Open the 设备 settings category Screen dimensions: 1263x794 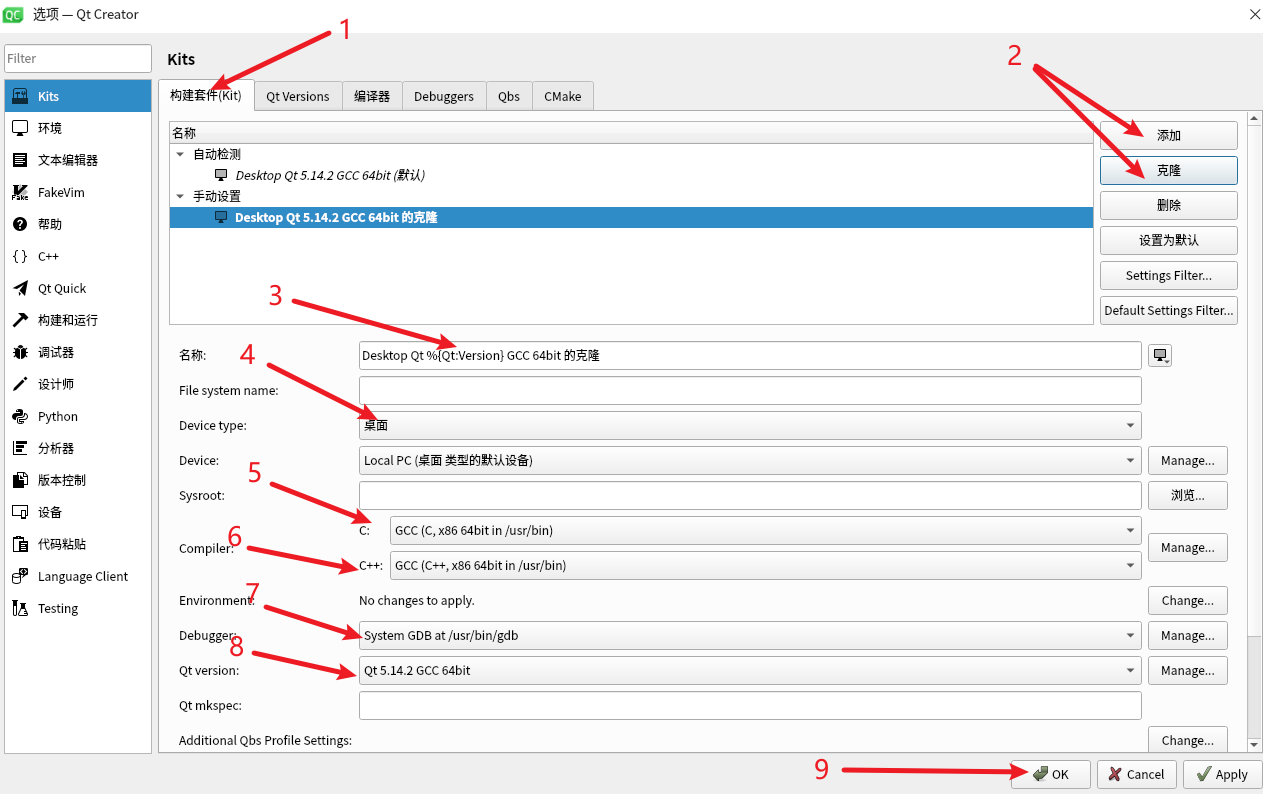coord(78,512)
